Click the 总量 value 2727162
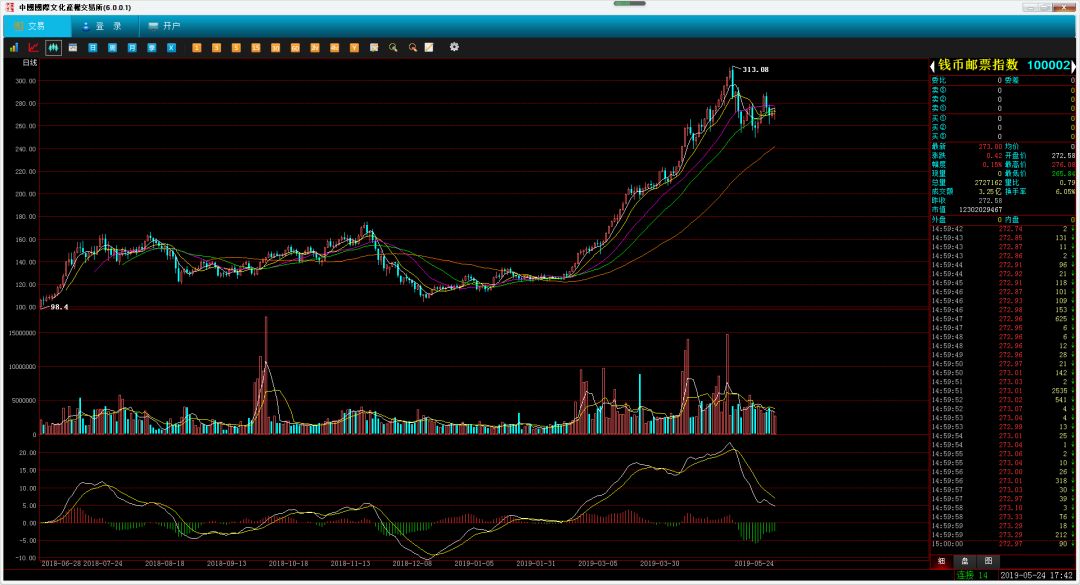 point(988,183)
